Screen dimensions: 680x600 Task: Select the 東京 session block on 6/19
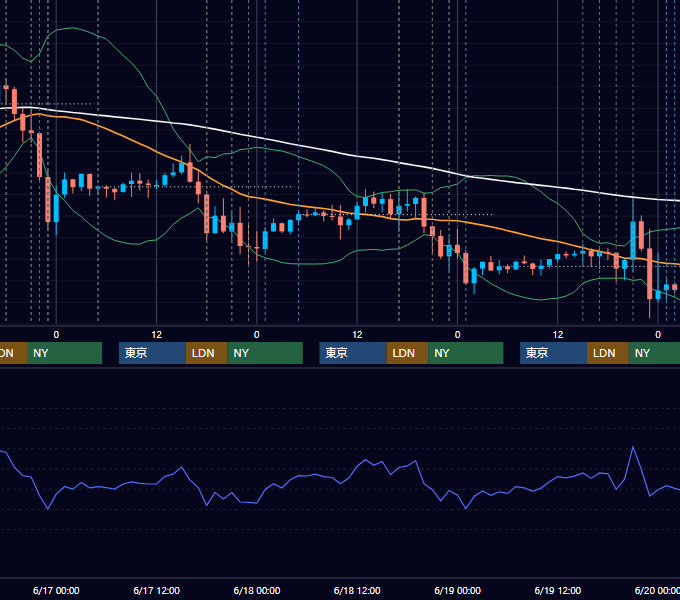click(x=553, y=353)
